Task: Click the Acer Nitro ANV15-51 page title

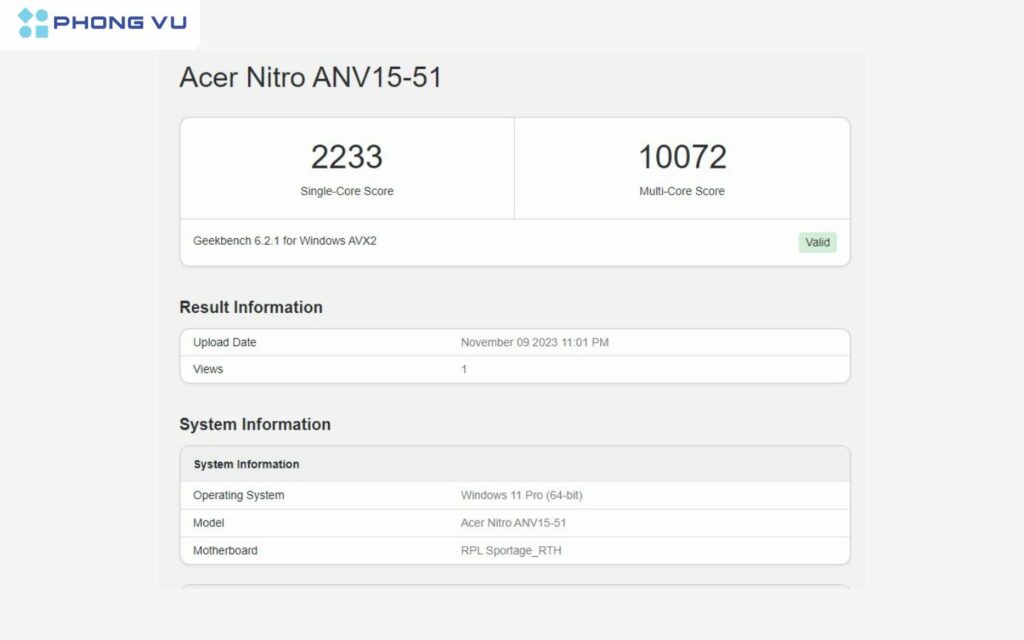Action: pos(311,77)
